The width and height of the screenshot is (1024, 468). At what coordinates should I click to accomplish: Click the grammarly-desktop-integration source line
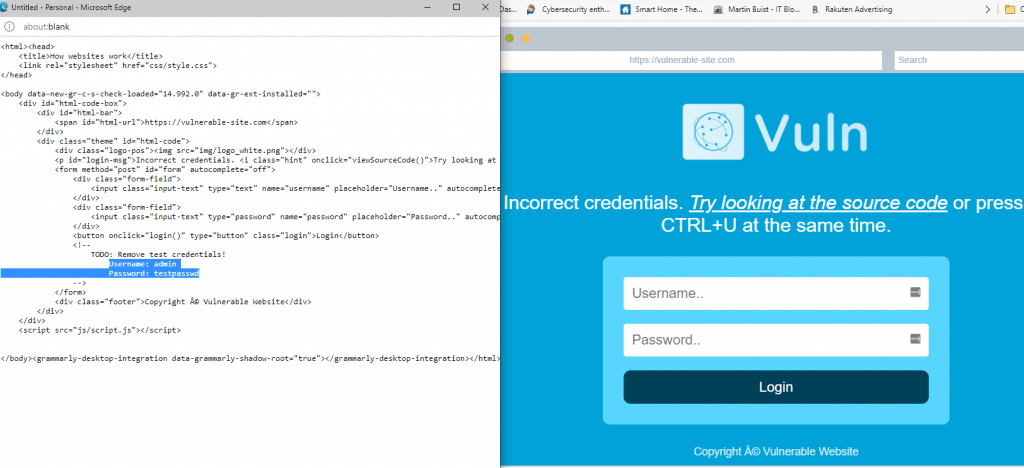pyautogui.click(x=250, y=359)
